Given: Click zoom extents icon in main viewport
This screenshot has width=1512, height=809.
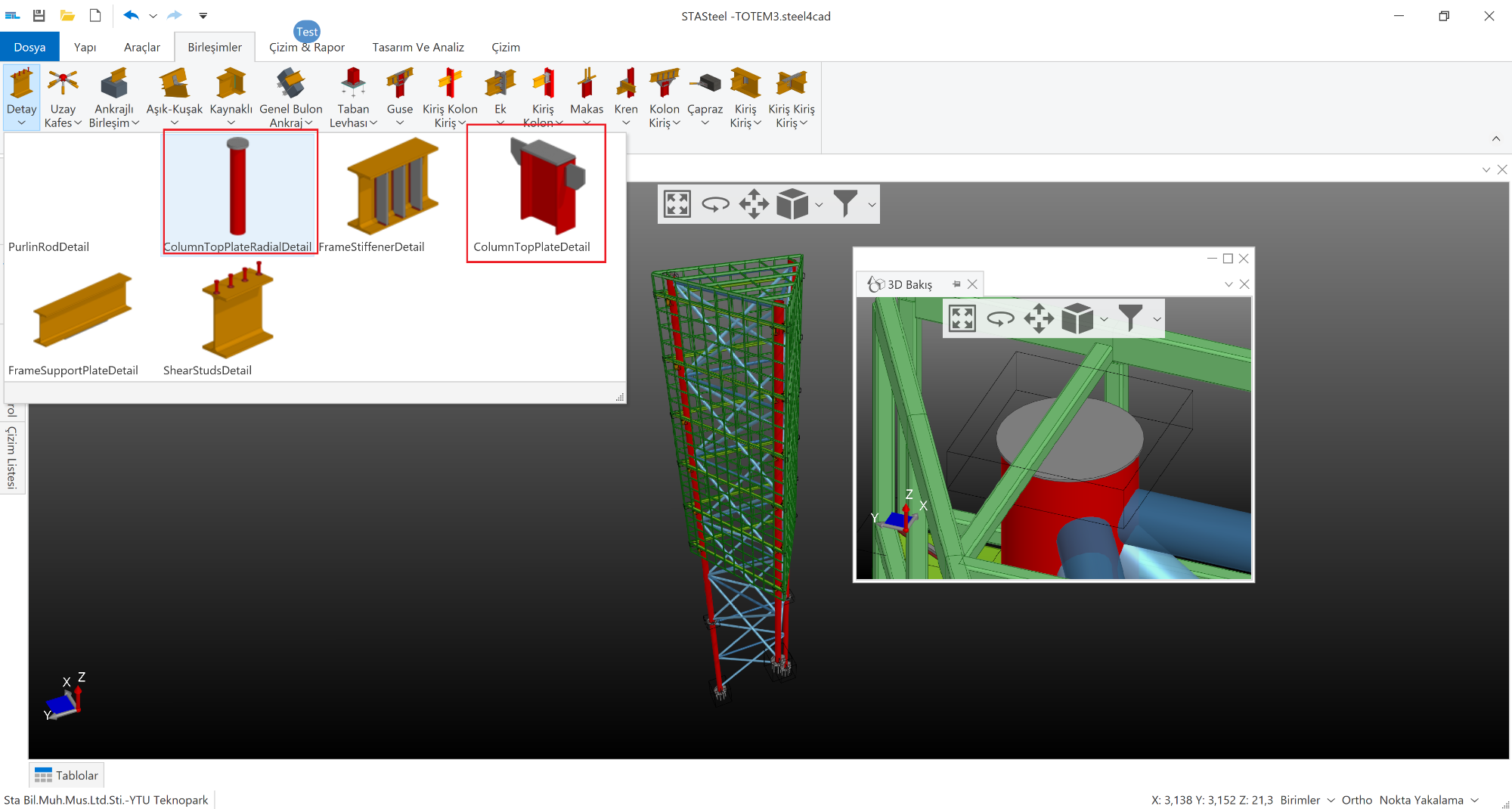Looking at the screenshot, I should pos(677,204).
